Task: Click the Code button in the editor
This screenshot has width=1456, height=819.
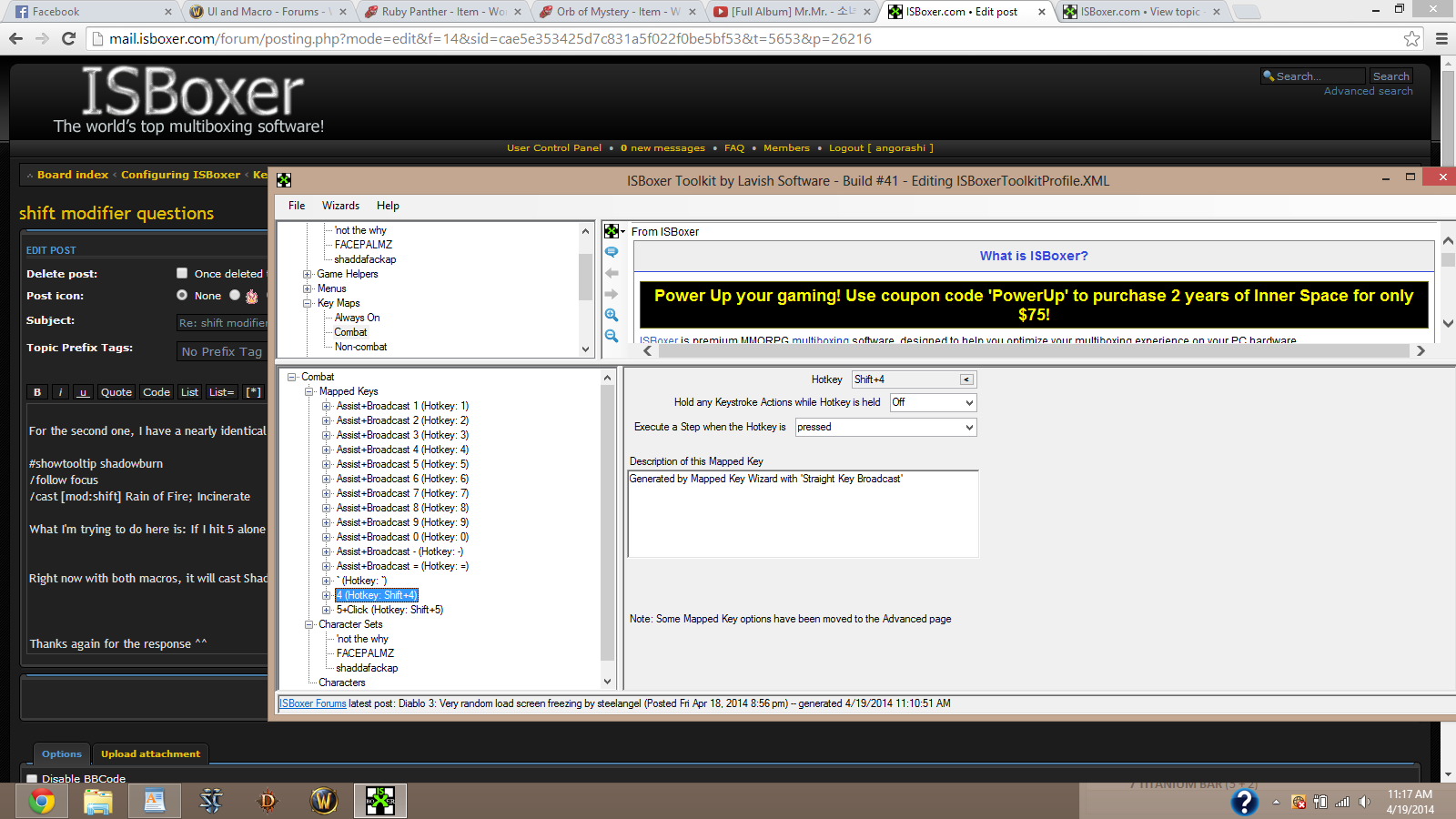Action: 157,392
